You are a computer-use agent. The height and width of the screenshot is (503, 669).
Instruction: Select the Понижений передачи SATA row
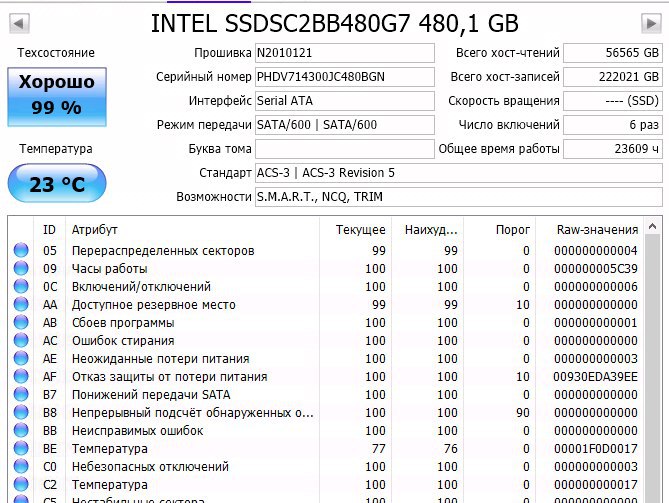click(x=326, y=394)
